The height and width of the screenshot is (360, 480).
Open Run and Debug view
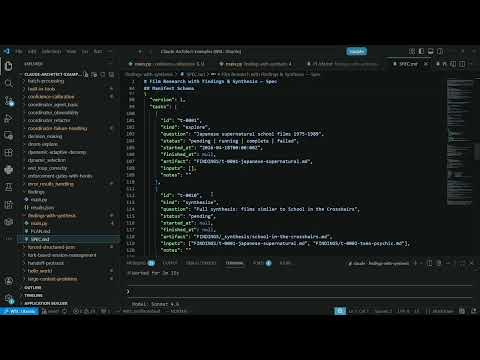point(8,118)
